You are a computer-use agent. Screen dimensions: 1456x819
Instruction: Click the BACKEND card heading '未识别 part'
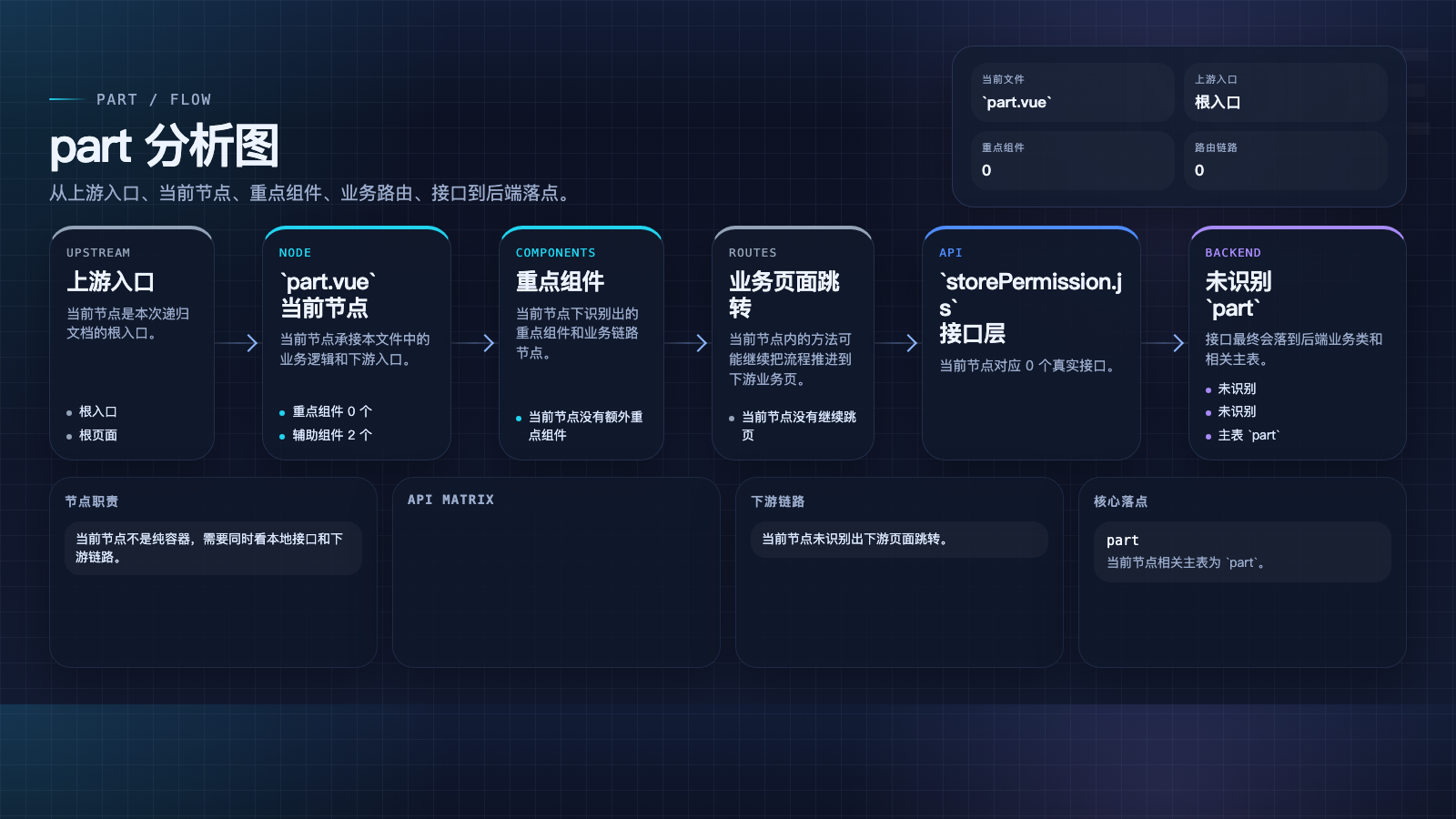1238,295
